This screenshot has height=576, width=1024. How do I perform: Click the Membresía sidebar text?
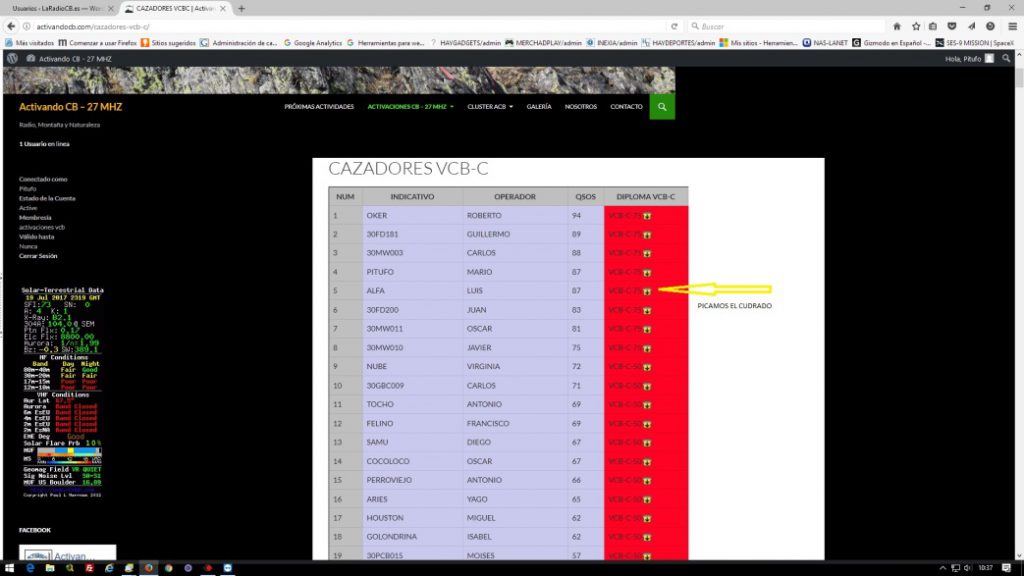pos(35,217)
